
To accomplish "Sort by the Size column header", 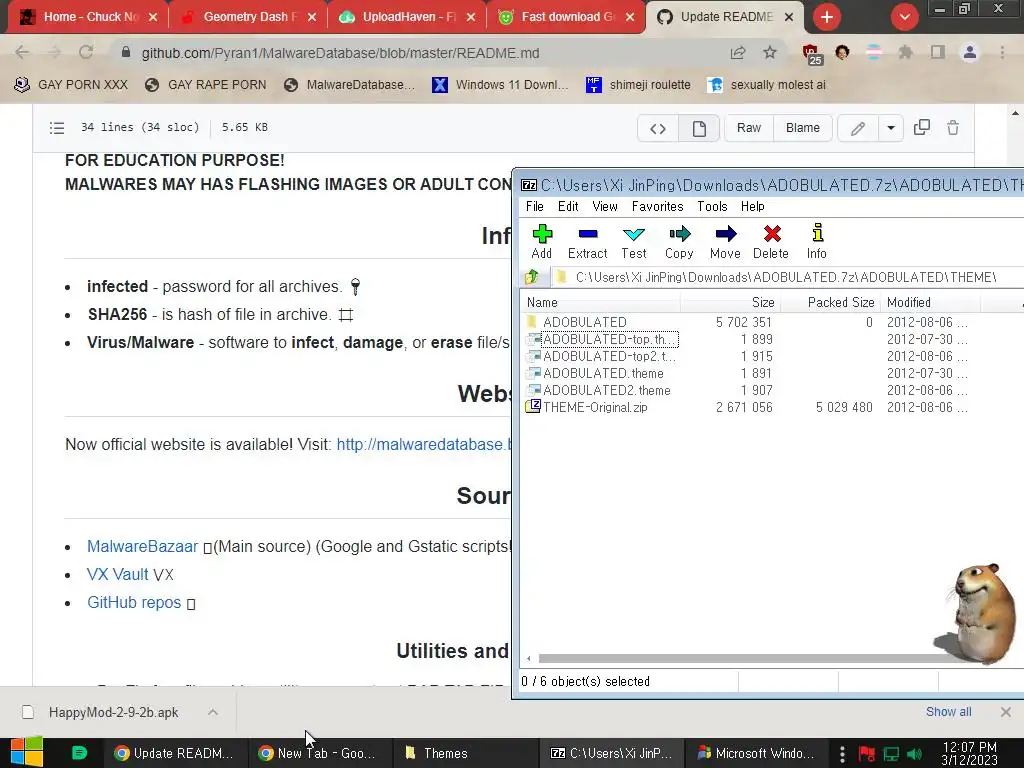I will [x=731, y=302].
